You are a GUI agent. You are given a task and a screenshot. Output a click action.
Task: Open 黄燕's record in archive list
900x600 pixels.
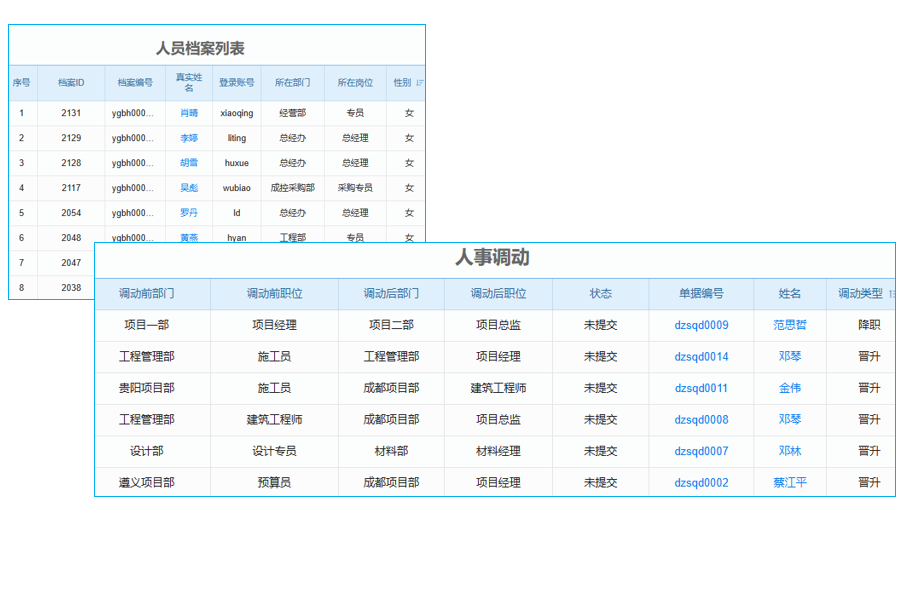click(188, 238)
